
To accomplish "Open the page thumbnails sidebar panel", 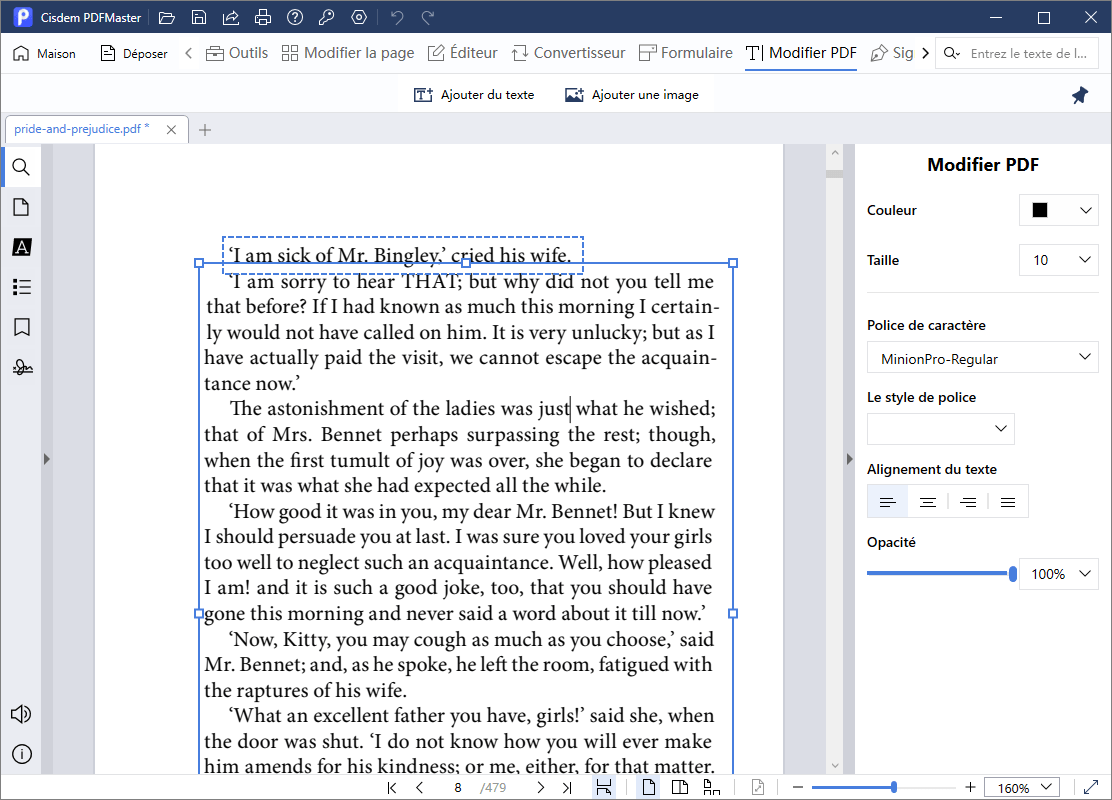I will point(22,207).
